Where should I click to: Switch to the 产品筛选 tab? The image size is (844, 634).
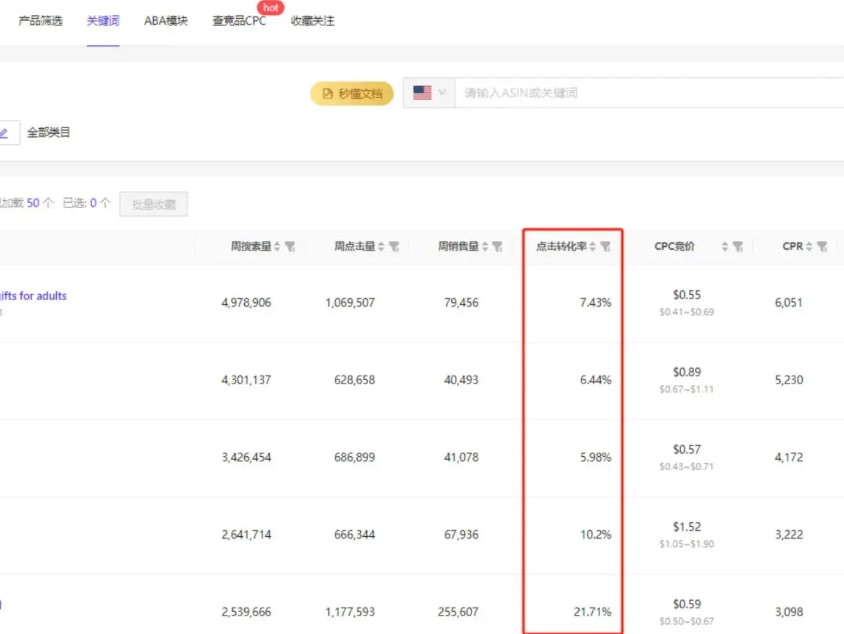coord(40,21)
